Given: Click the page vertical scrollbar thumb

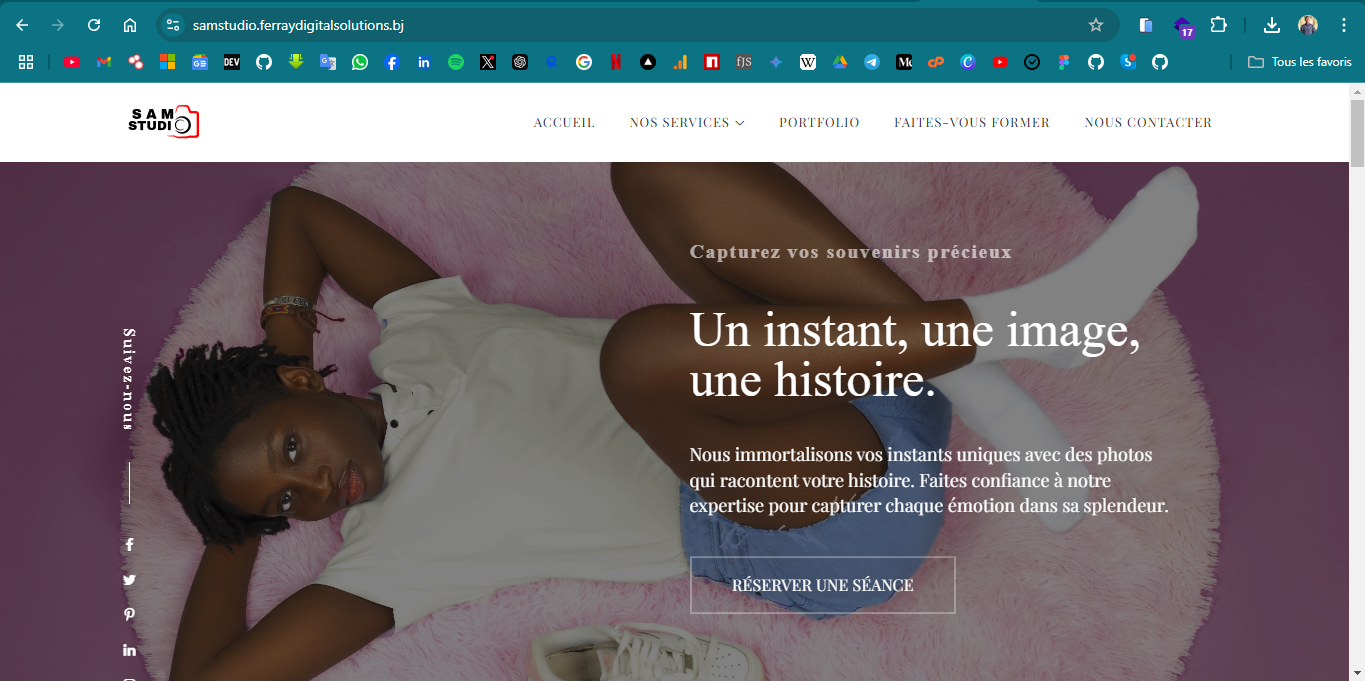Looking at the screenshot, I should 1357,132.
